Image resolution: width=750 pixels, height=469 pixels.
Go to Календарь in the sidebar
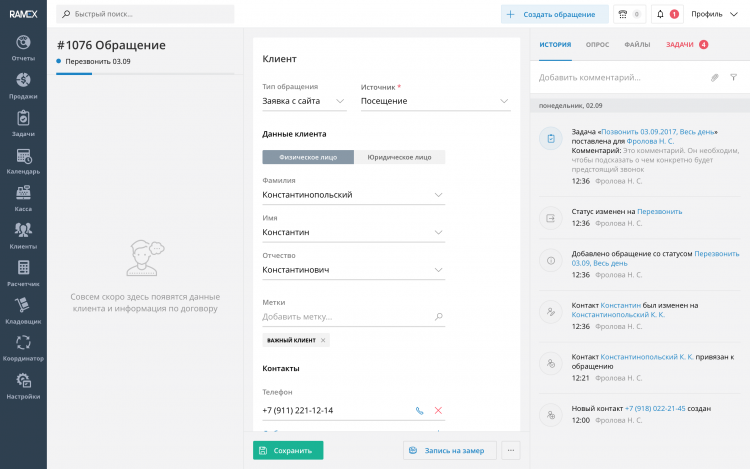[23, 161]
